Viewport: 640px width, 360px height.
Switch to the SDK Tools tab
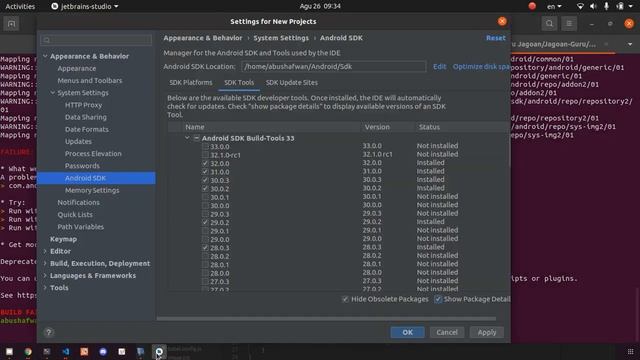[239, 82]
